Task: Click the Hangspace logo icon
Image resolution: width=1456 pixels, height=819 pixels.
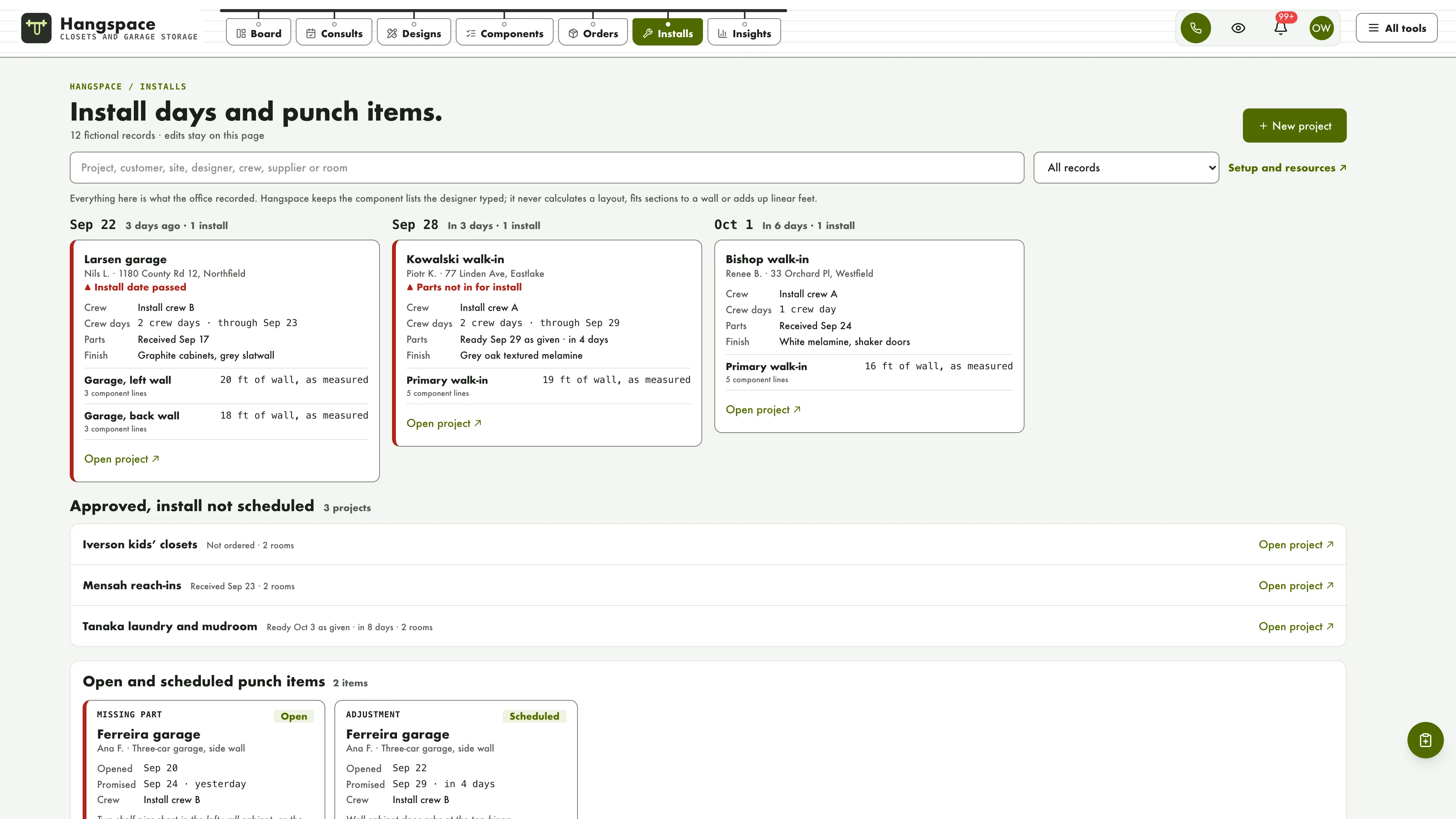Action: pyautogui.click(x=36, y=28)
